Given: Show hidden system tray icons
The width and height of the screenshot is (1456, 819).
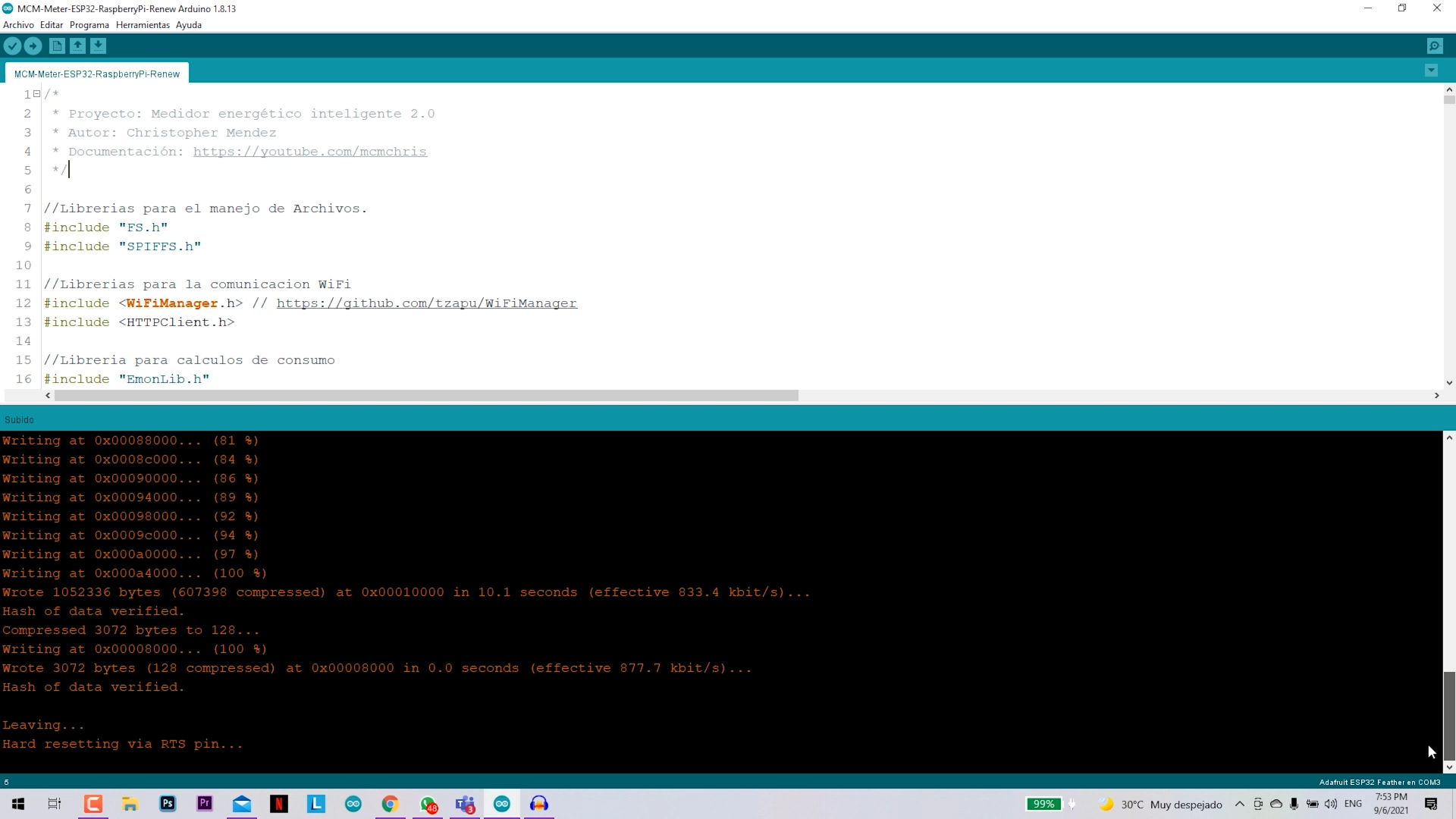Looking at the screenshot, I should 1239,804.
